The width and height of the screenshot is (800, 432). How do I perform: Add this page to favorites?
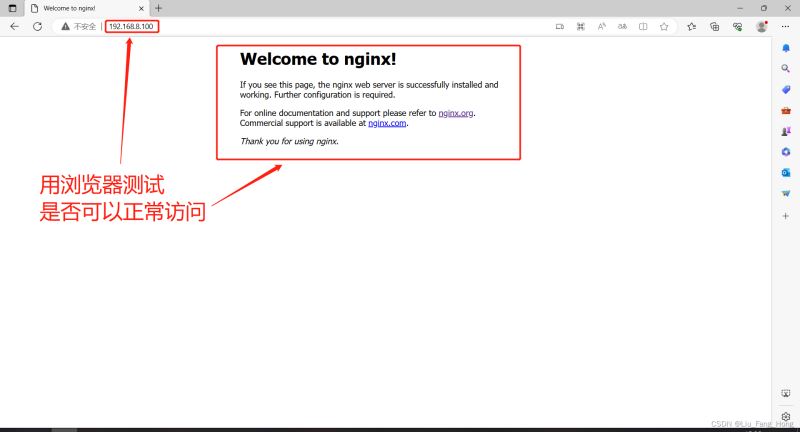[x=664, y=27]
